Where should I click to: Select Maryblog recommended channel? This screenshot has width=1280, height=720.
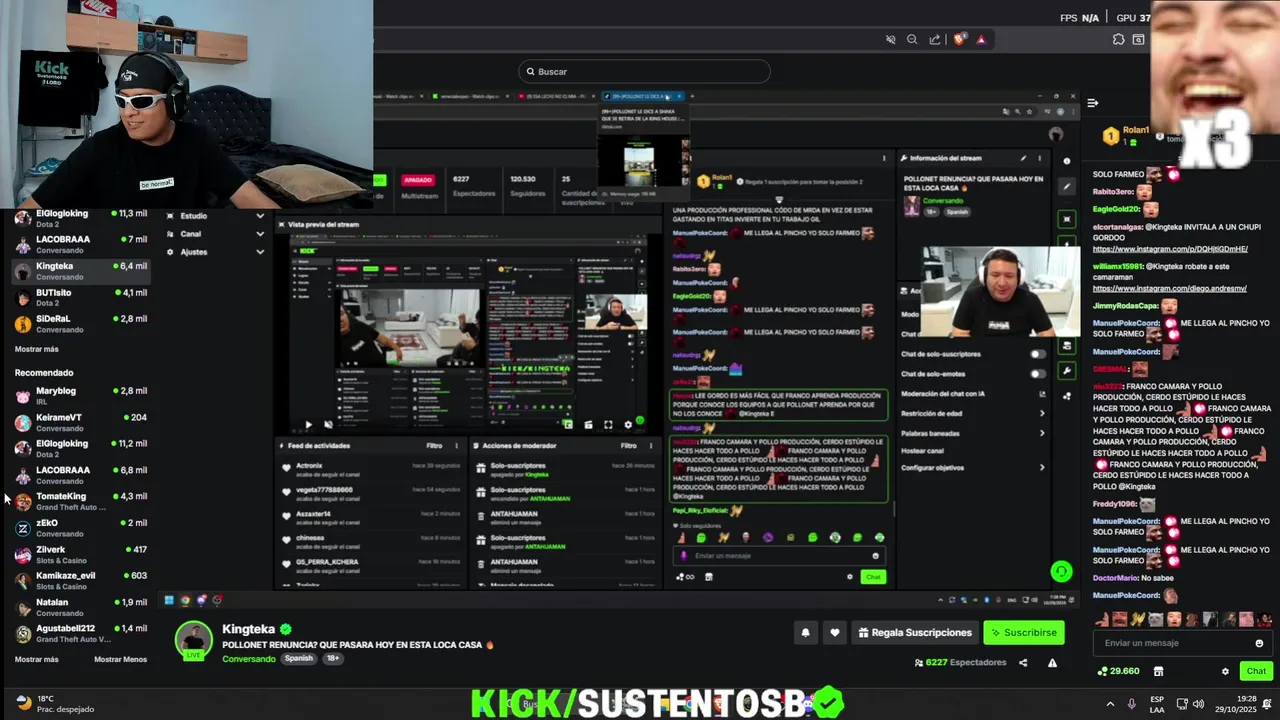[82, 395]
